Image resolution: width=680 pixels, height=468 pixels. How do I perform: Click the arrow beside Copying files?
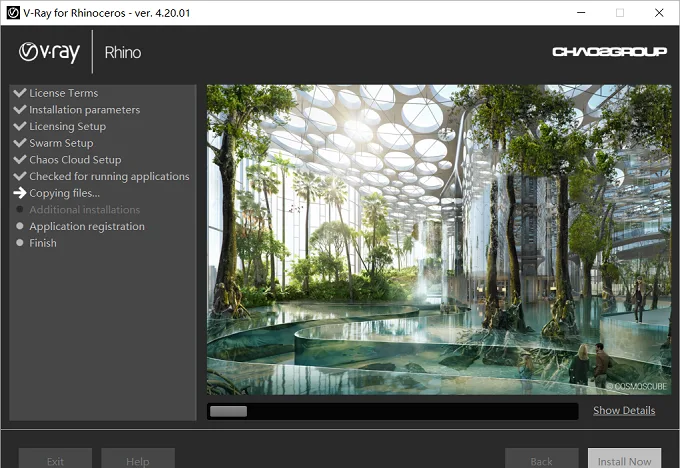[x=20, y=193]
